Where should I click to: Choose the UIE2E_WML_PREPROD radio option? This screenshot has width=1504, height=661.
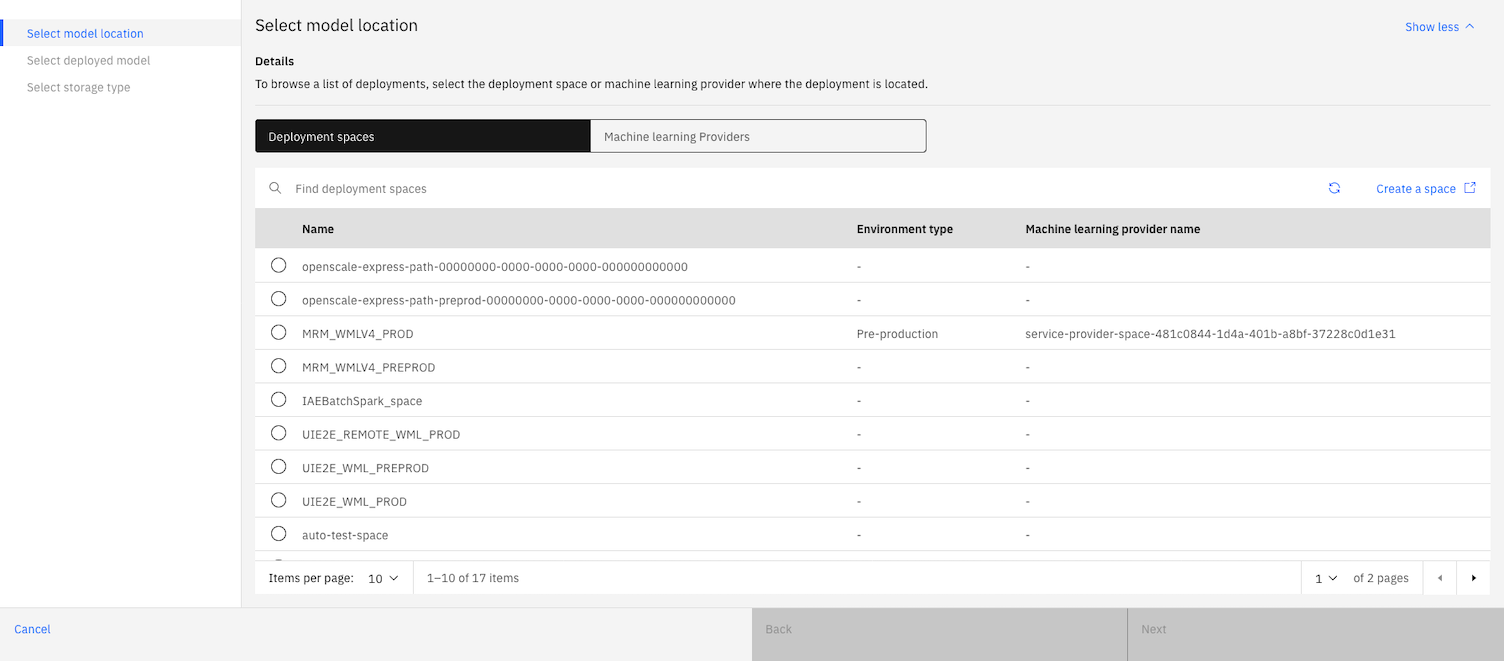(279, 467)
